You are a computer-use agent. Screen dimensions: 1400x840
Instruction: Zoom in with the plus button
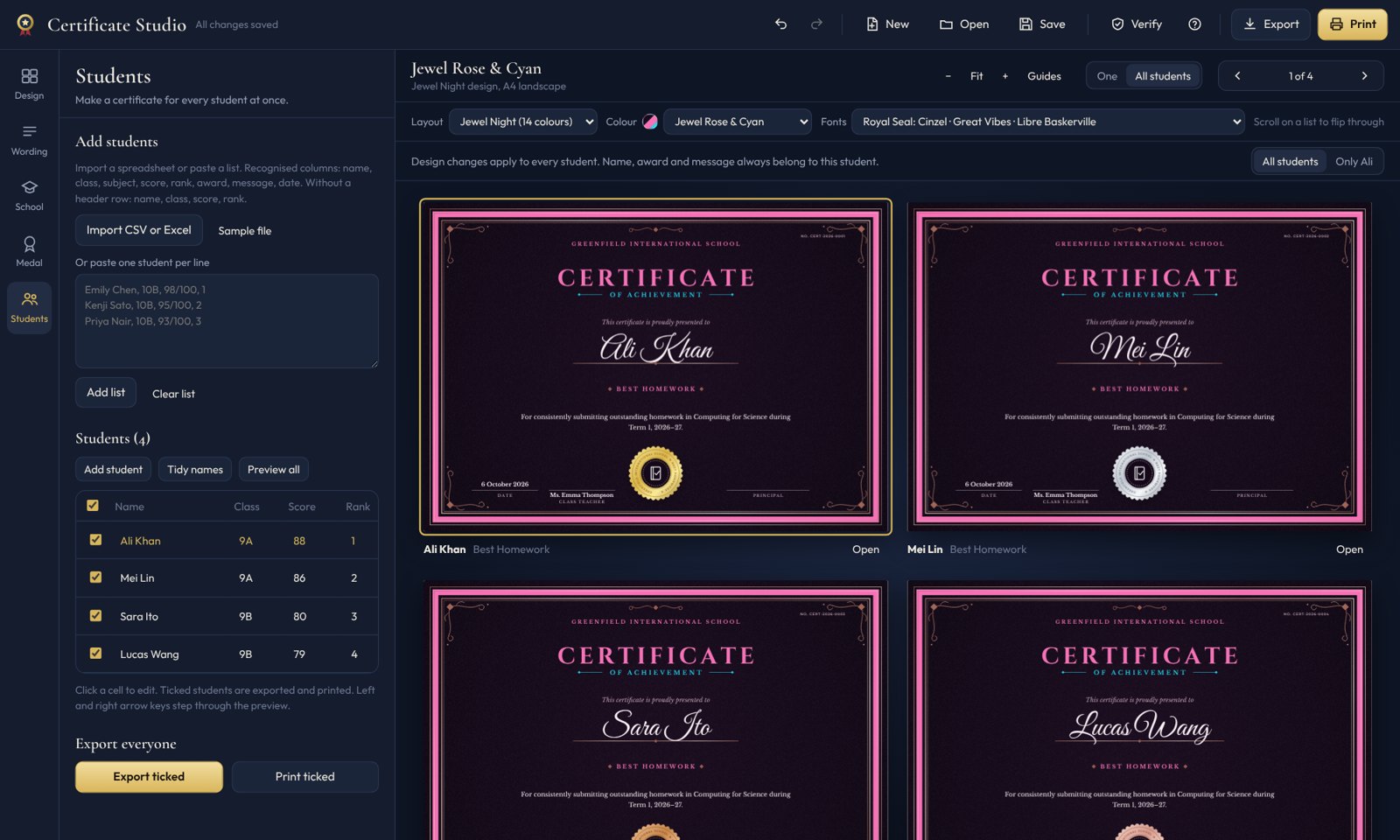tap(1005, 76)
